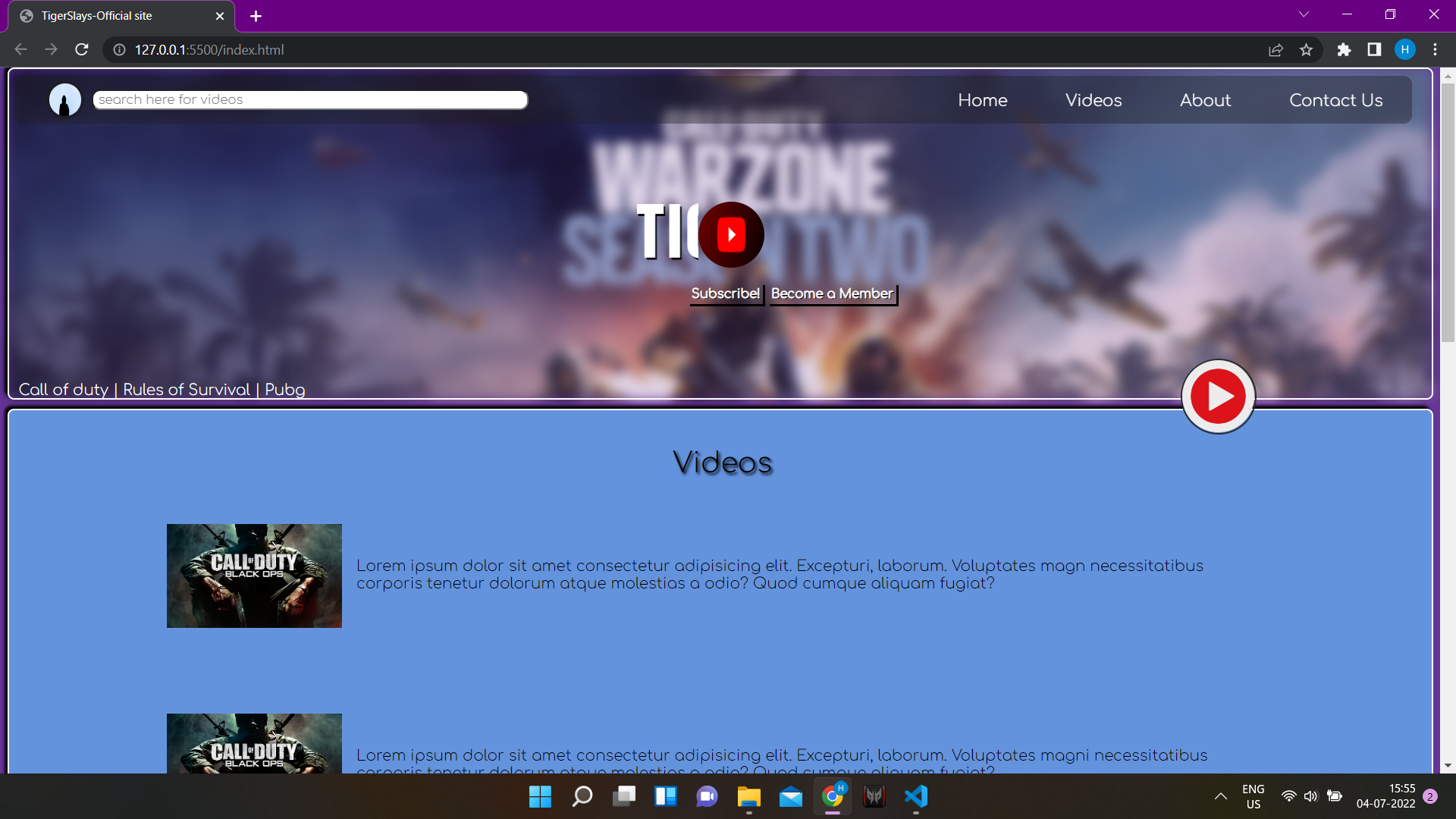The width and height of the screenshot is (1456, 819).
Task: Click the 'Rules of Survival' text
Action: [x=187, y=389]
